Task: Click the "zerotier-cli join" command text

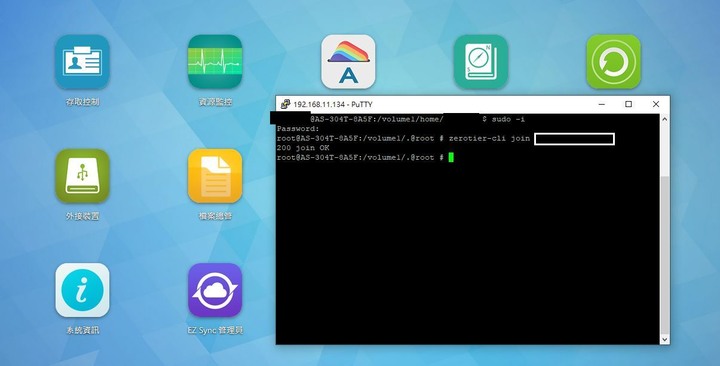Action: [489, 139]
